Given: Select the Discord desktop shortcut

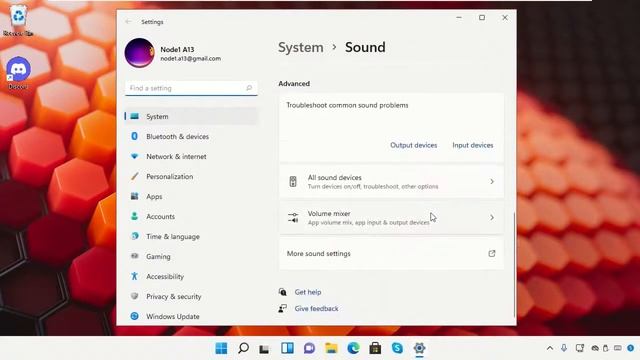Looking at the screenshot, I should (x=18, y=73).
